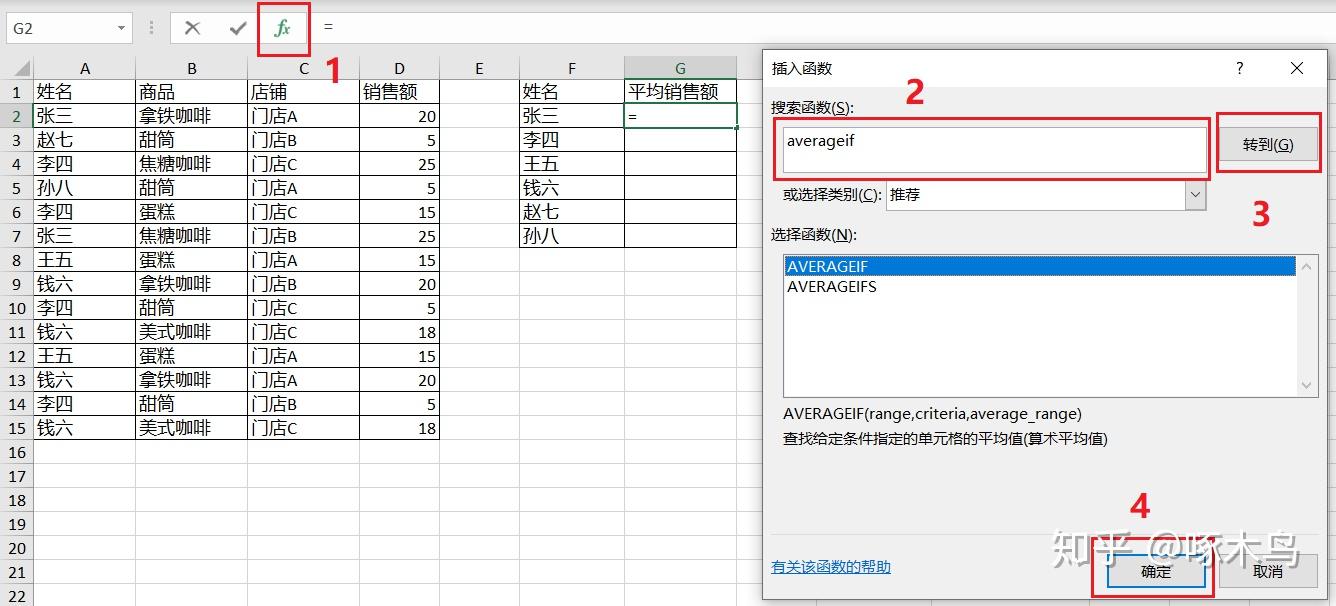The width and height of the screenshot is (1336, 606).
Task: Click cell C2 containing 门店A
Action: tap(304, 116)
